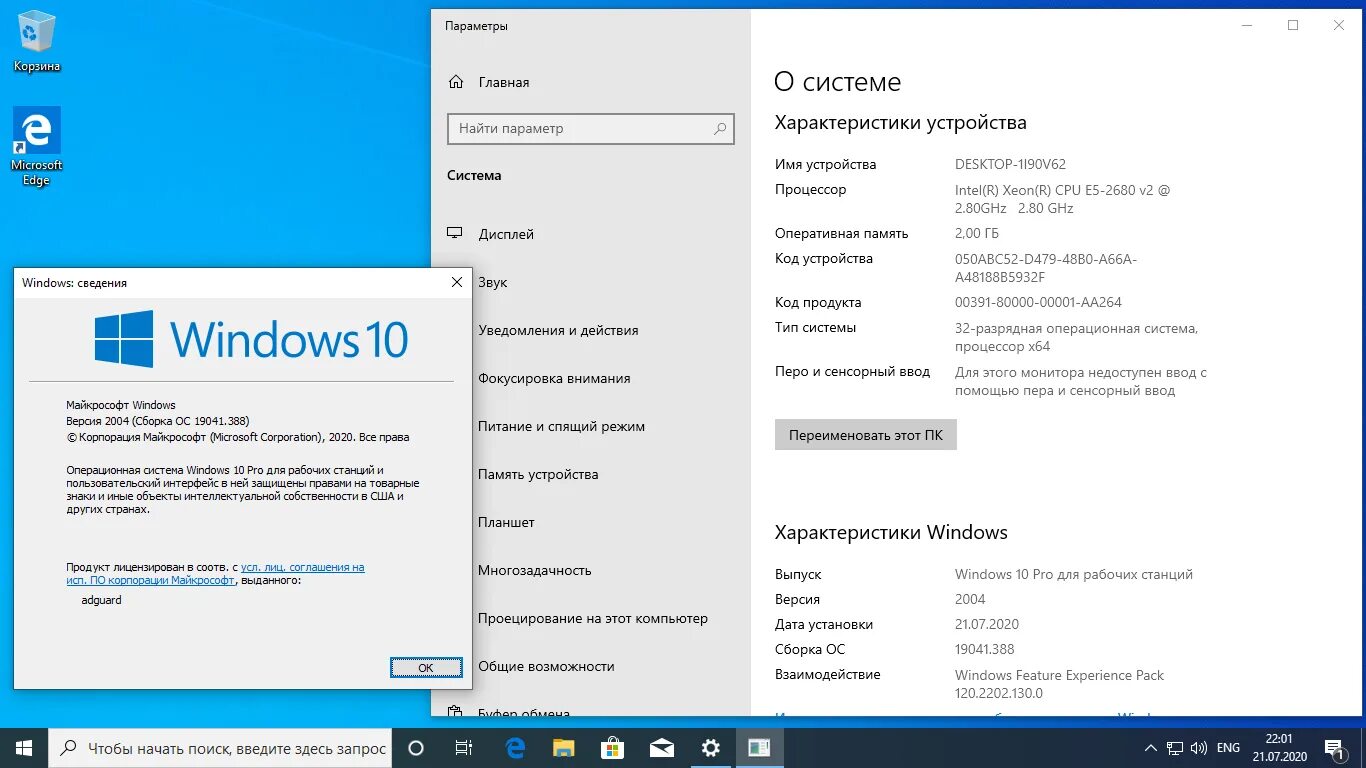Maximize the Параметры window
Screen dimensions: 1366x768
point(1293,25)
